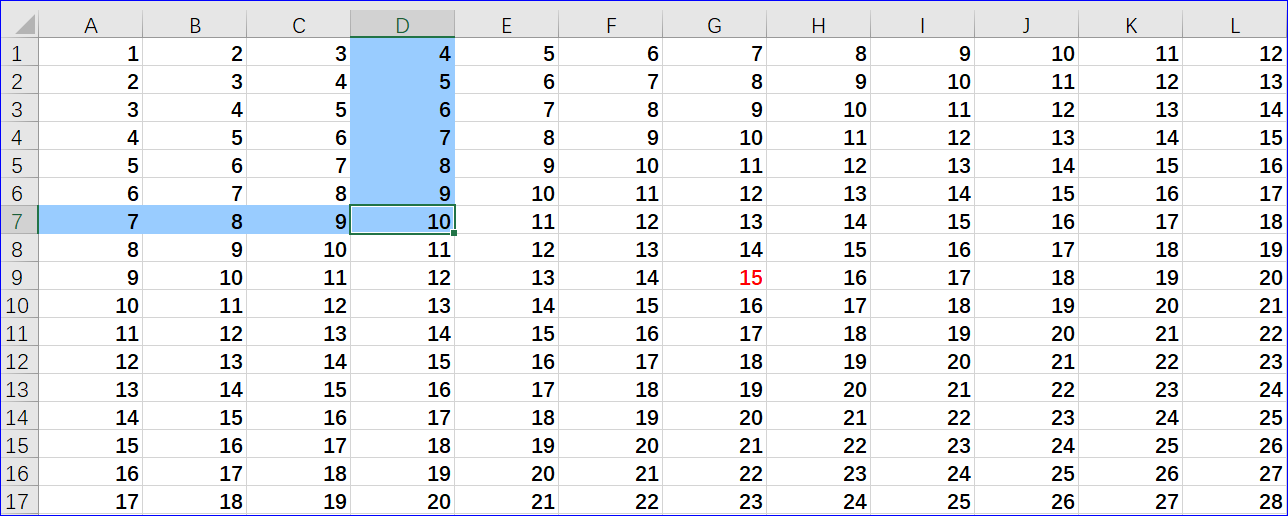Select row 5 header
Screen dimensions: 1288x516
point(20,165)
